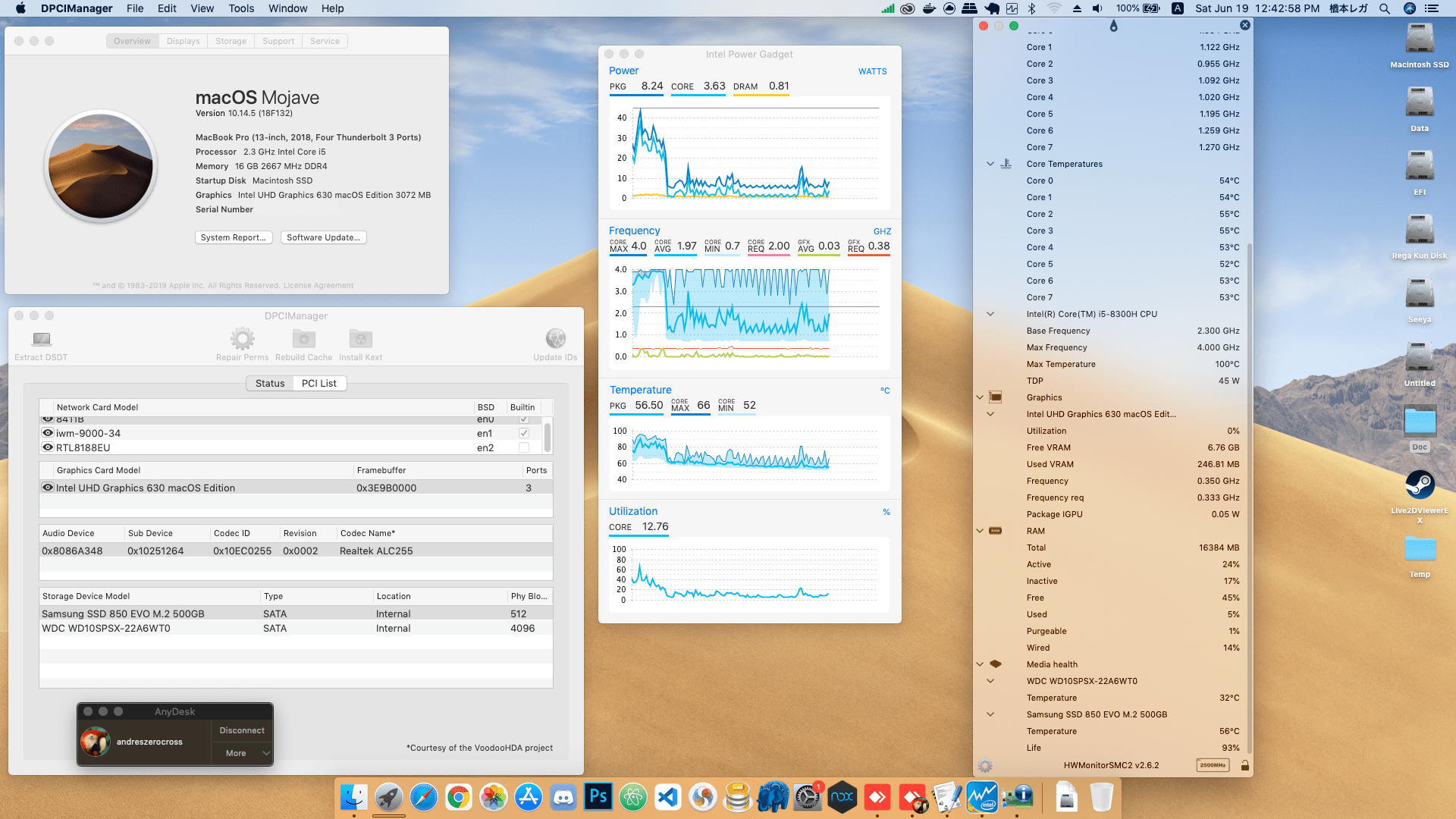Collapse Samsung SSD 850 EVO entry
1456x819 pixels.
(x=990, y=714)
